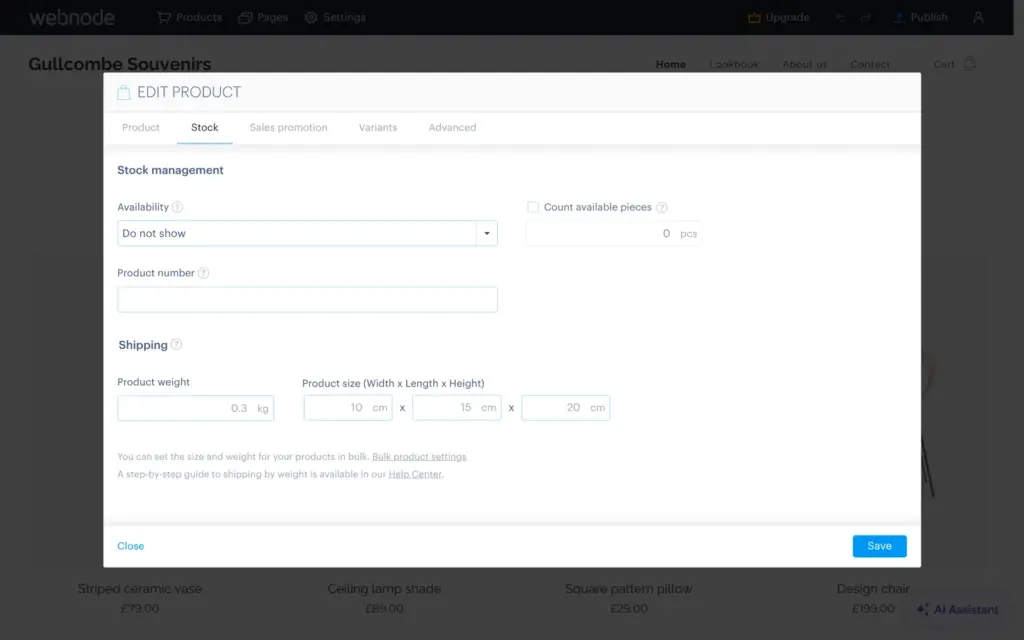The image size is (1024, 640).
Task: Click the available pieces quantity field
Action: [x=614, y=234]
